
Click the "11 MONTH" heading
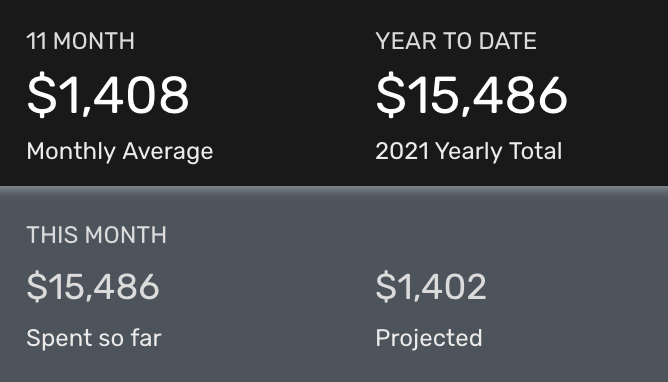[81, 41]
